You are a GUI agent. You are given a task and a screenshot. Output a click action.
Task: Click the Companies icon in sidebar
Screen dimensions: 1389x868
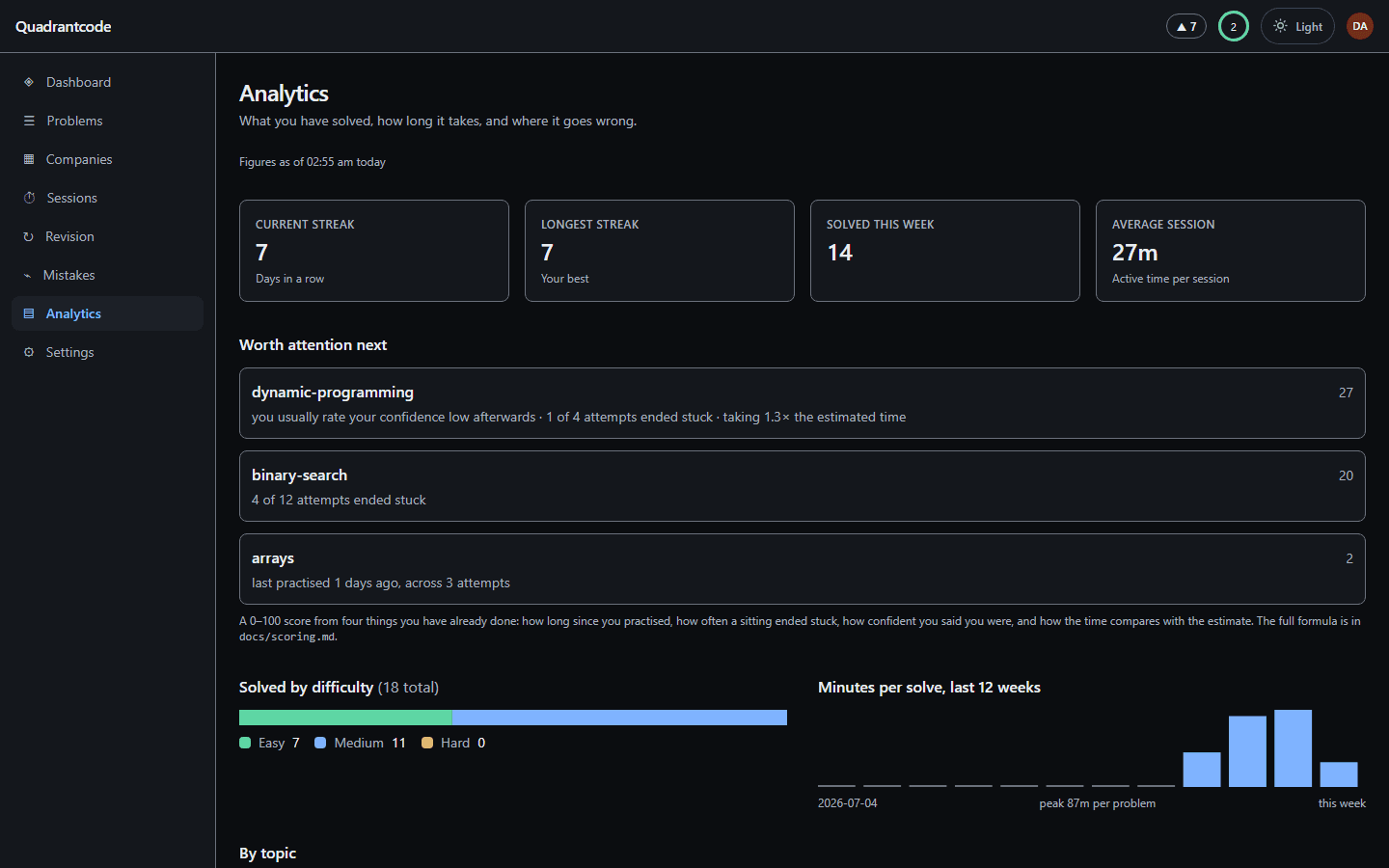[29, 159]
